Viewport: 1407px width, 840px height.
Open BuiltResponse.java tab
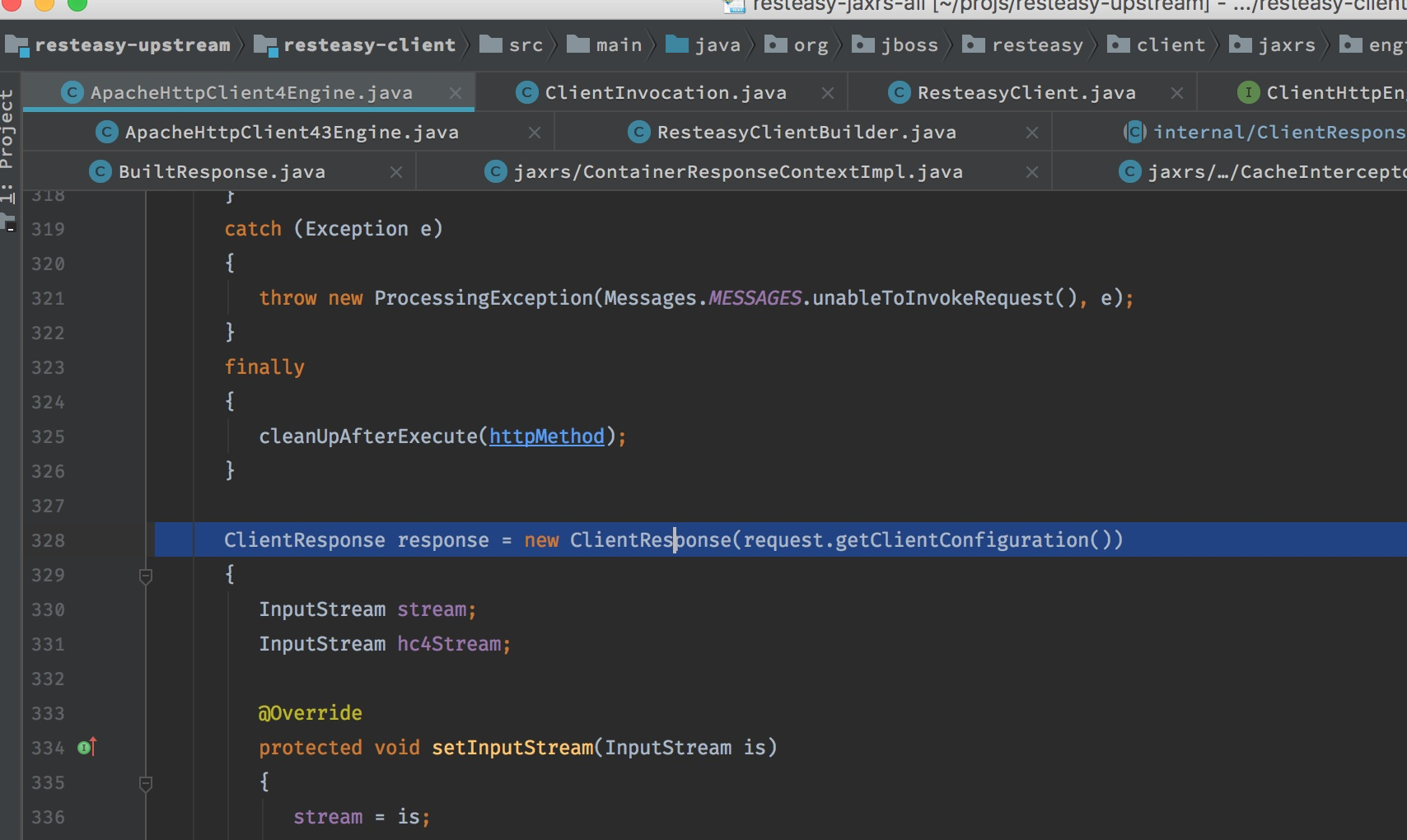pyautogui.click(x=221, y=172)
